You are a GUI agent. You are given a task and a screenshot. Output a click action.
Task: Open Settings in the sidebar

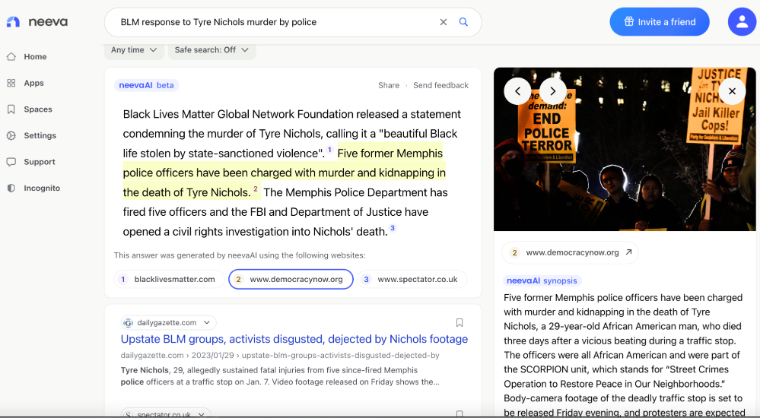(x=39, y=135)
